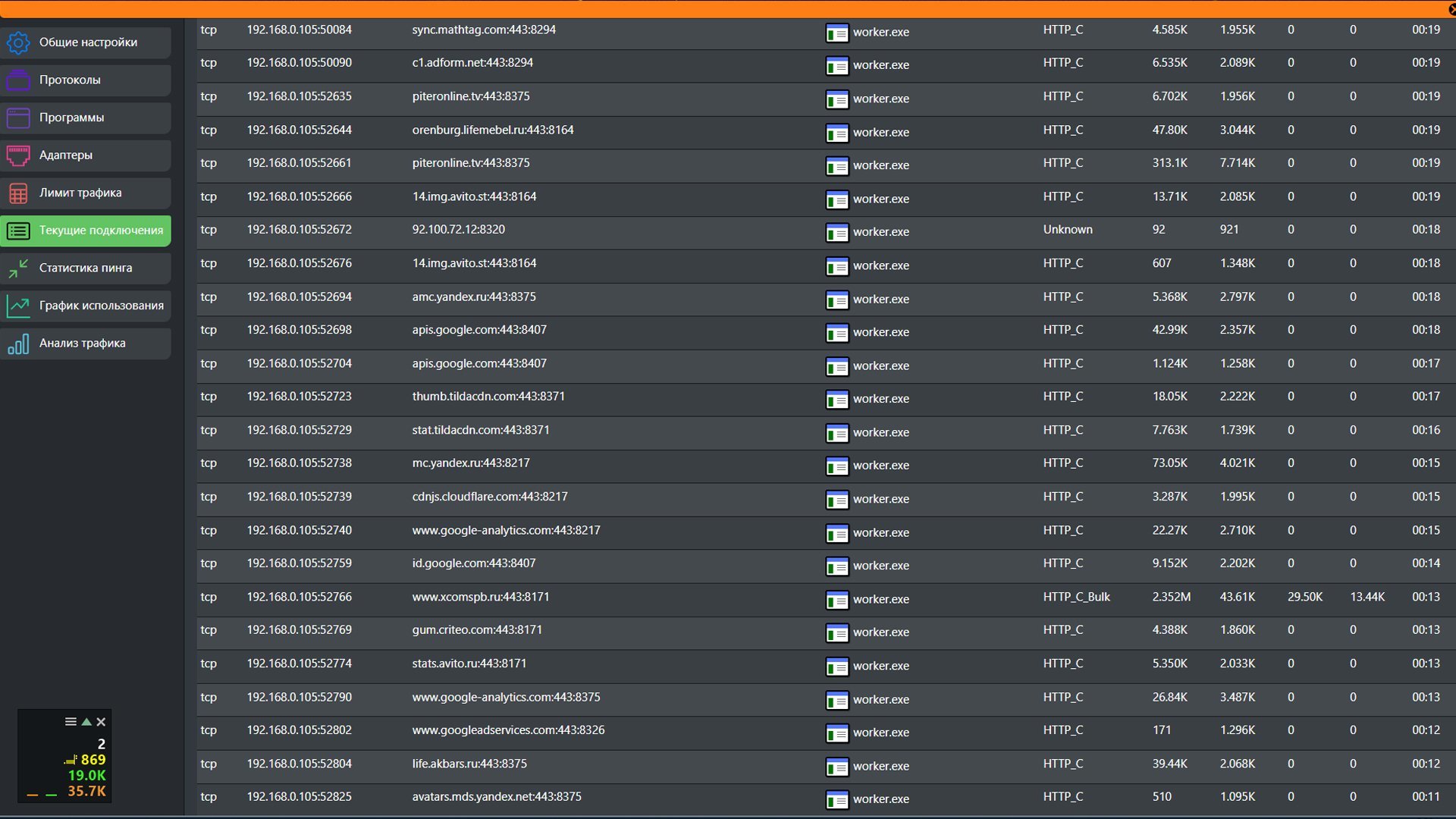Click the X on the orange top bar
Viewport: 1456px width, 819px height.
coord(1451,9)
